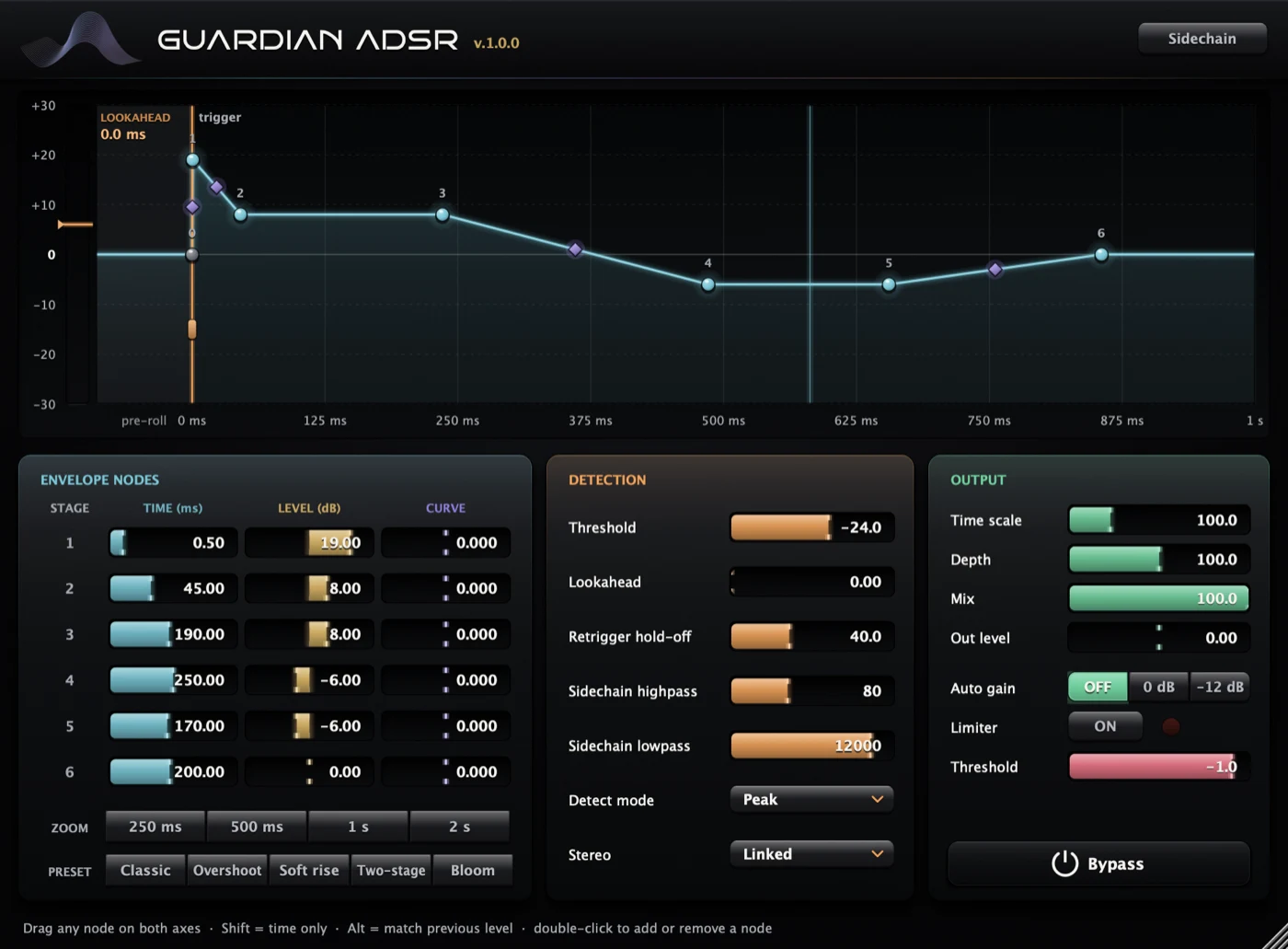Image resolution: width=1288 pixels, height=949 pixels.
Task: Load the Soft rise preset
Action: click(x=309, y=870)
